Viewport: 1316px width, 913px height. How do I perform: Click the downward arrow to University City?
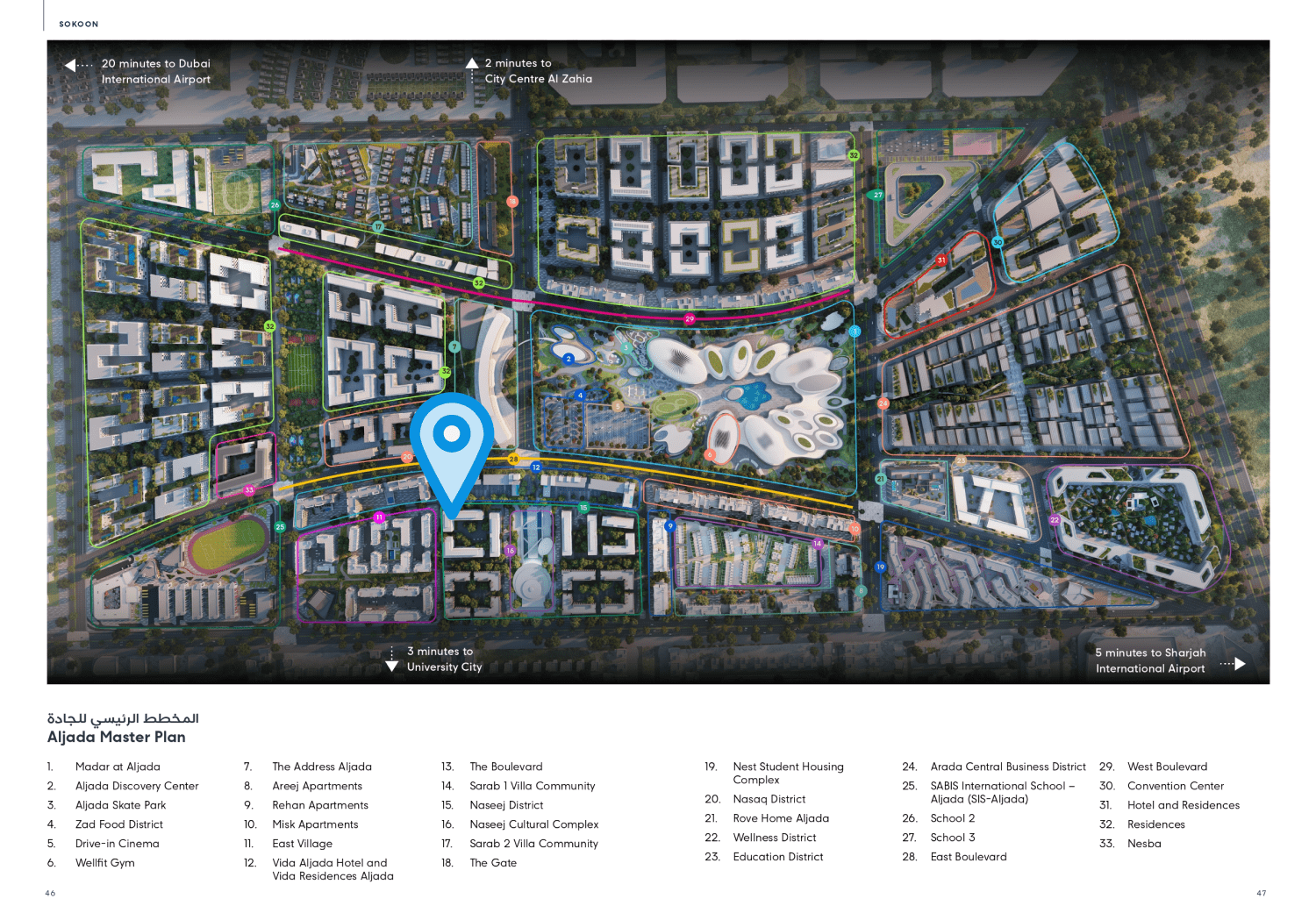tap(391, 665)
